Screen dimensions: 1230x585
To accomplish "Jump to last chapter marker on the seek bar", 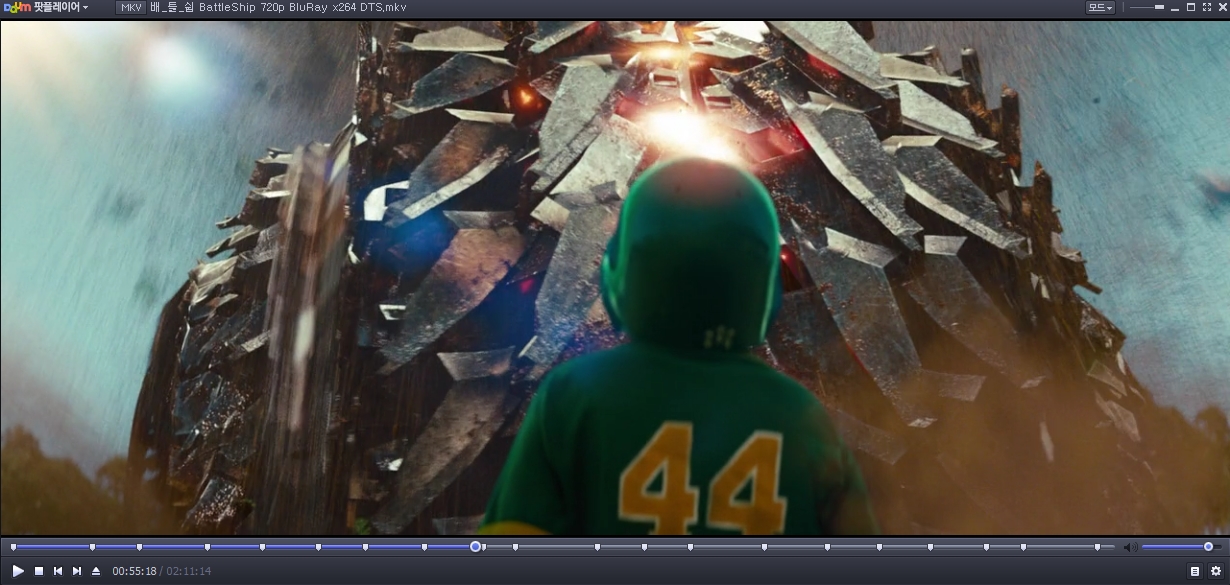I will [1097, 547].
